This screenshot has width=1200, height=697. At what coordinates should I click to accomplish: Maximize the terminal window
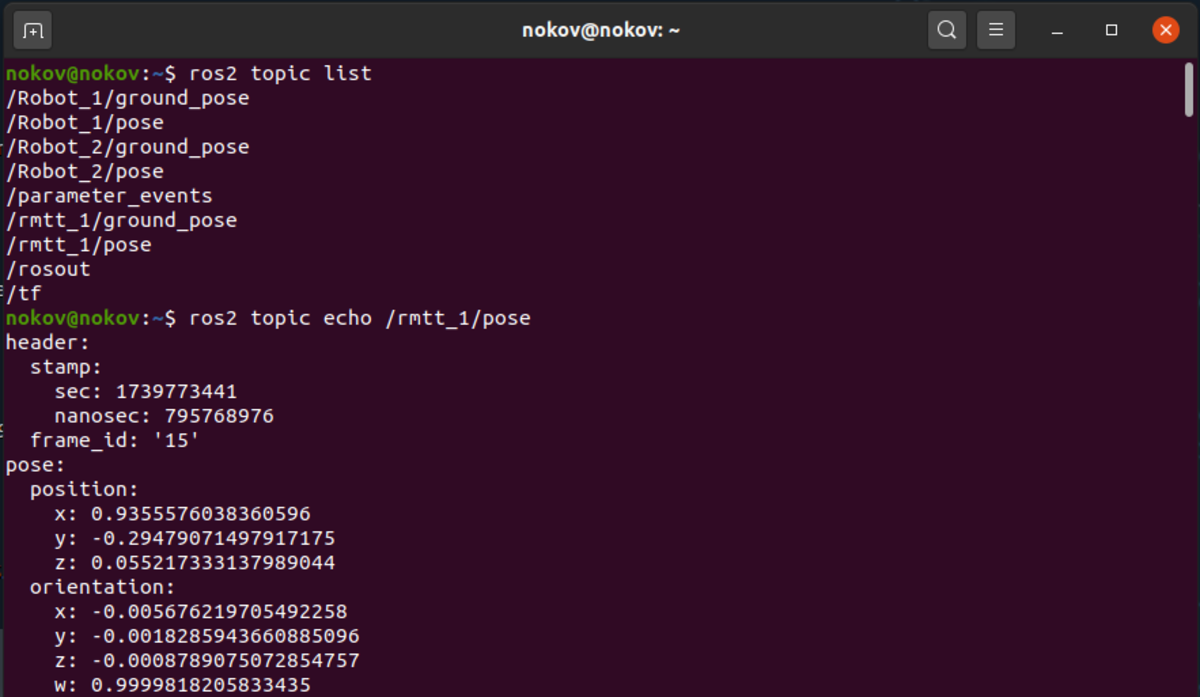click(1111, 30)
